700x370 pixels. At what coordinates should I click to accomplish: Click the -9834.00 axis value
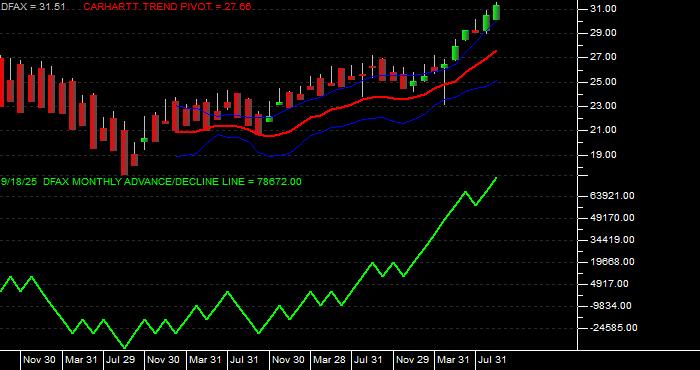(x=611, y=306)
